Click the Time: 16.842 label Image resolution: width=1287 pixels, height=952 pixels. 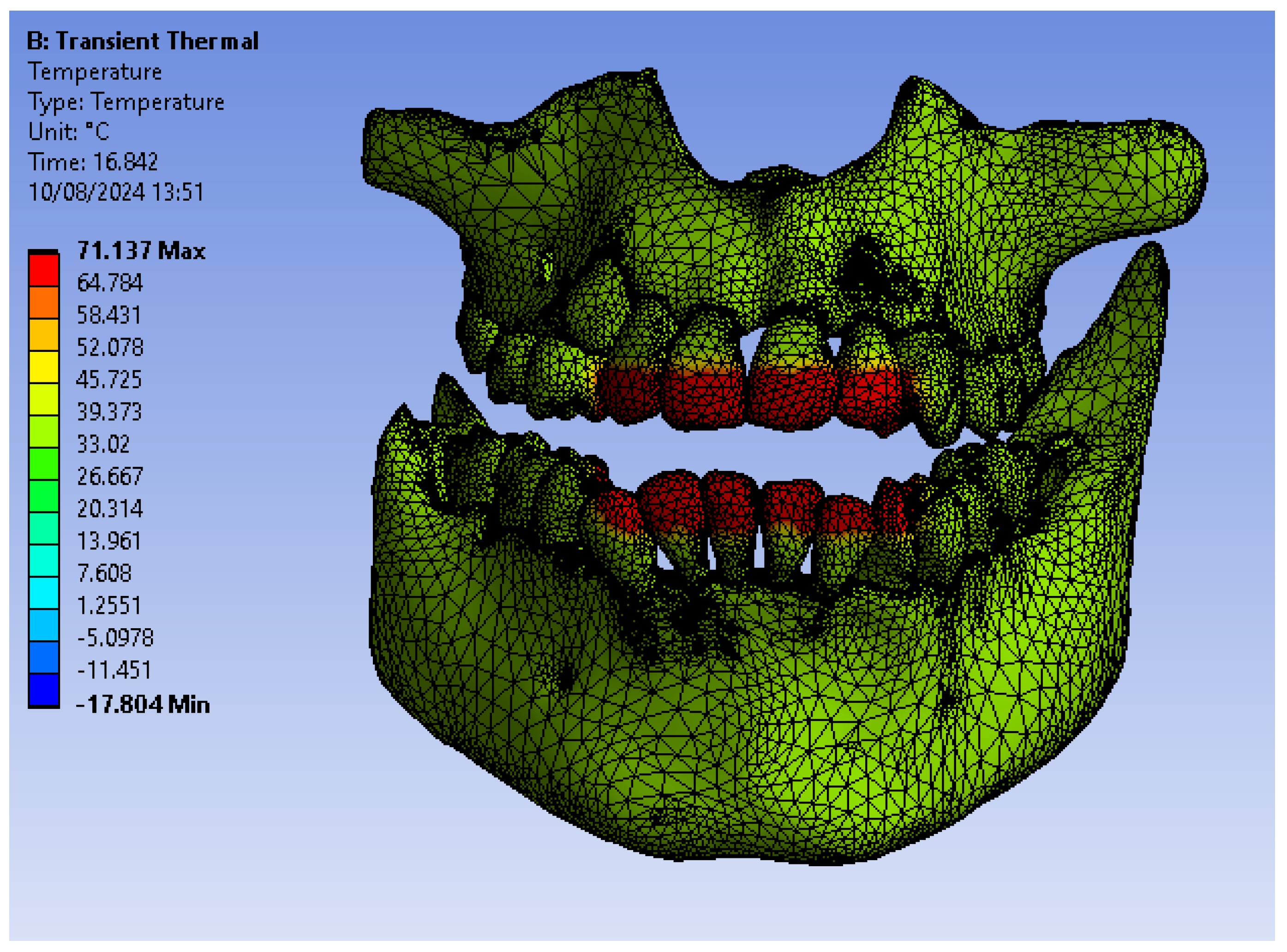click(93, 162)
